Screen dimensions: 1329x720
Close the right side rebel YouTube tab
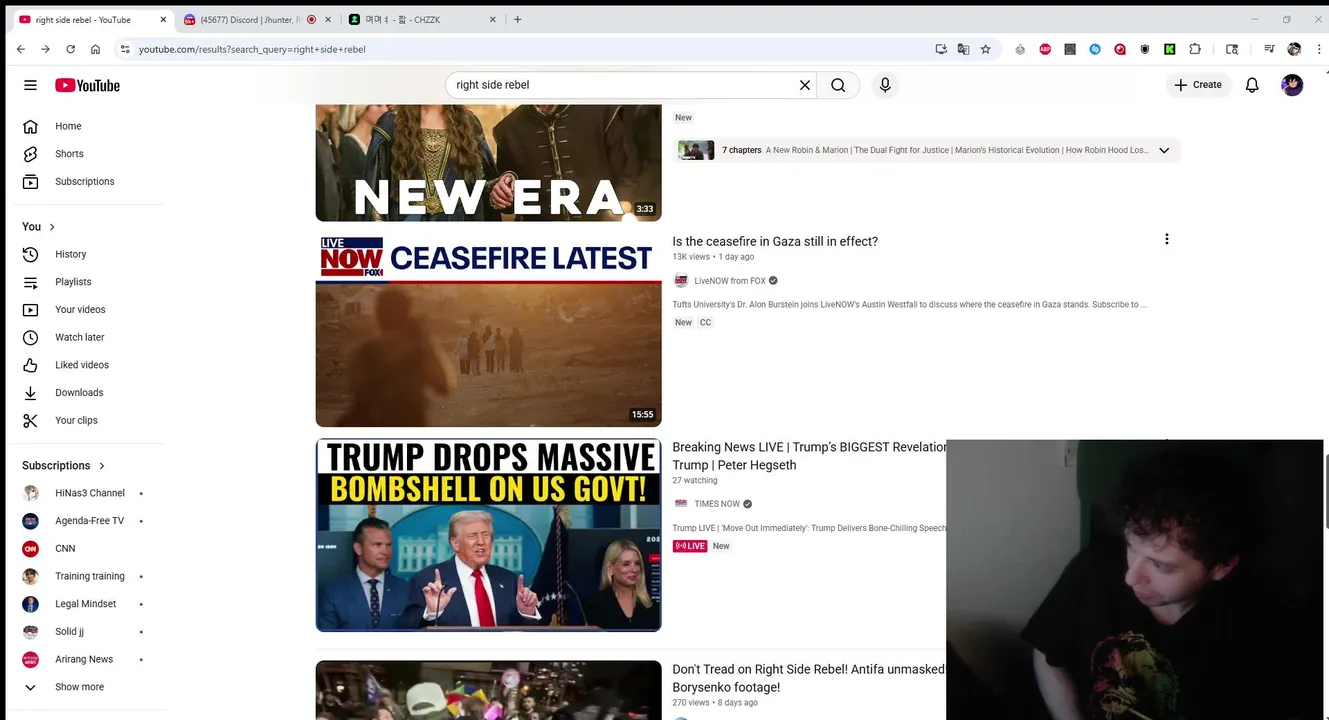(x=163, y=20)
